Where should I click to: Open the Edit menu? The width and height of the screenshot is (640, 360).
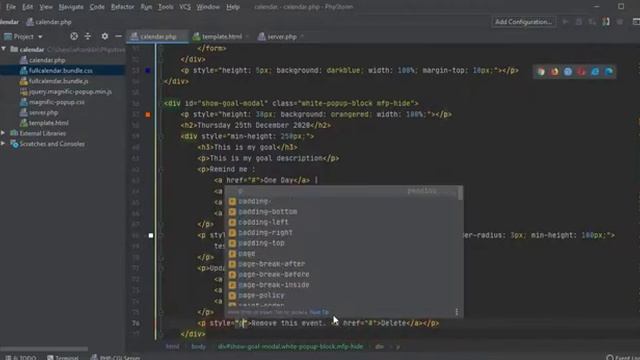click(28, 7)
